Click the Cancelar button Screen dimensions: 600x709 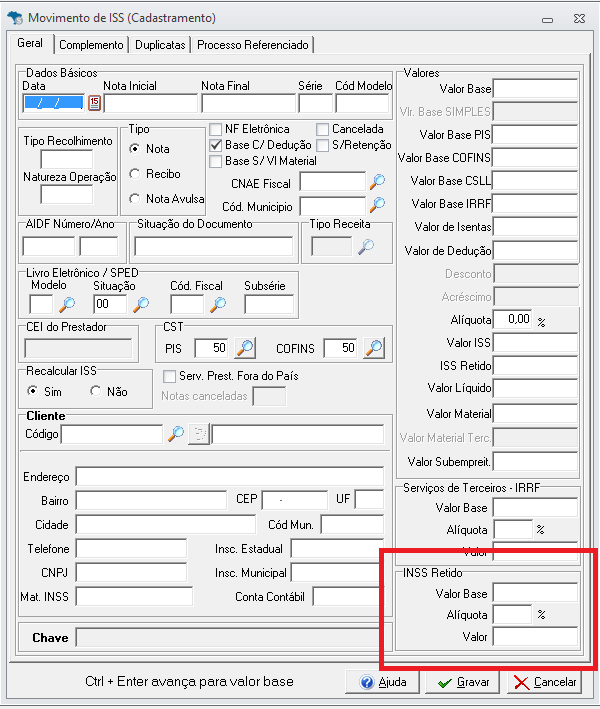(545, 682)
